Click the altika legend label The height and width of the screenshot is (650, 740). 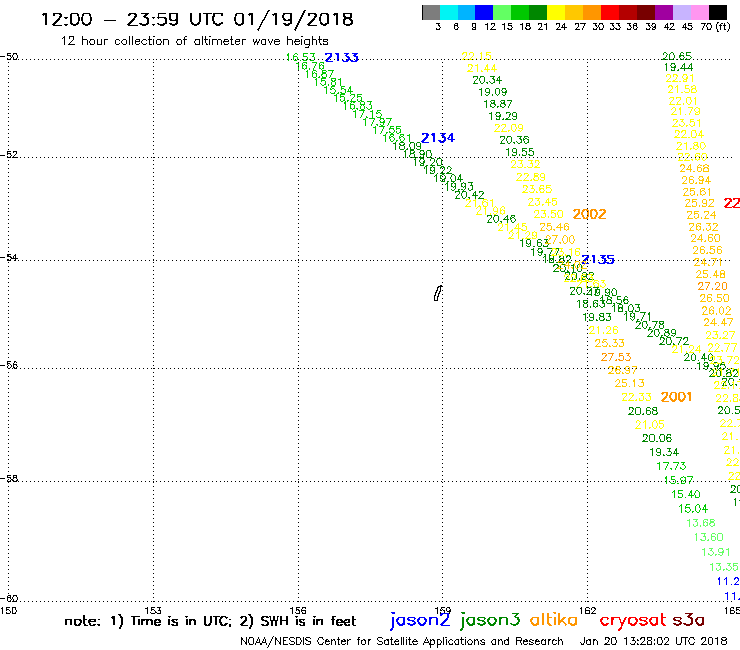click(x=554, y=620)
